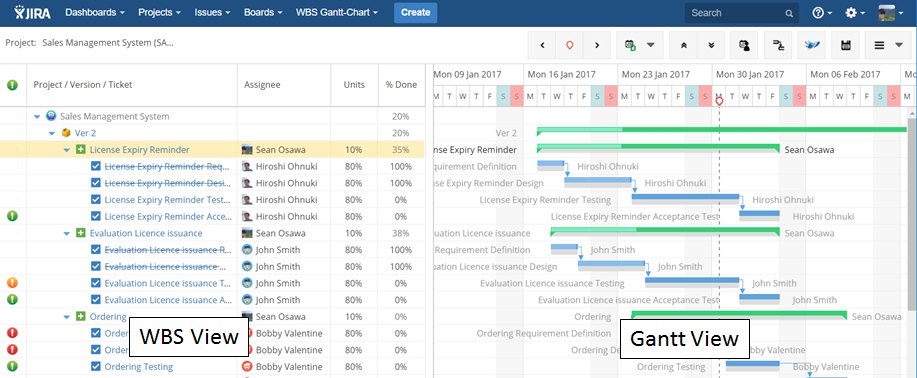Image resolution: width=917 pixels, height=378 pixels.
Task: Open the settings gear icon
Action: (851, 12)
